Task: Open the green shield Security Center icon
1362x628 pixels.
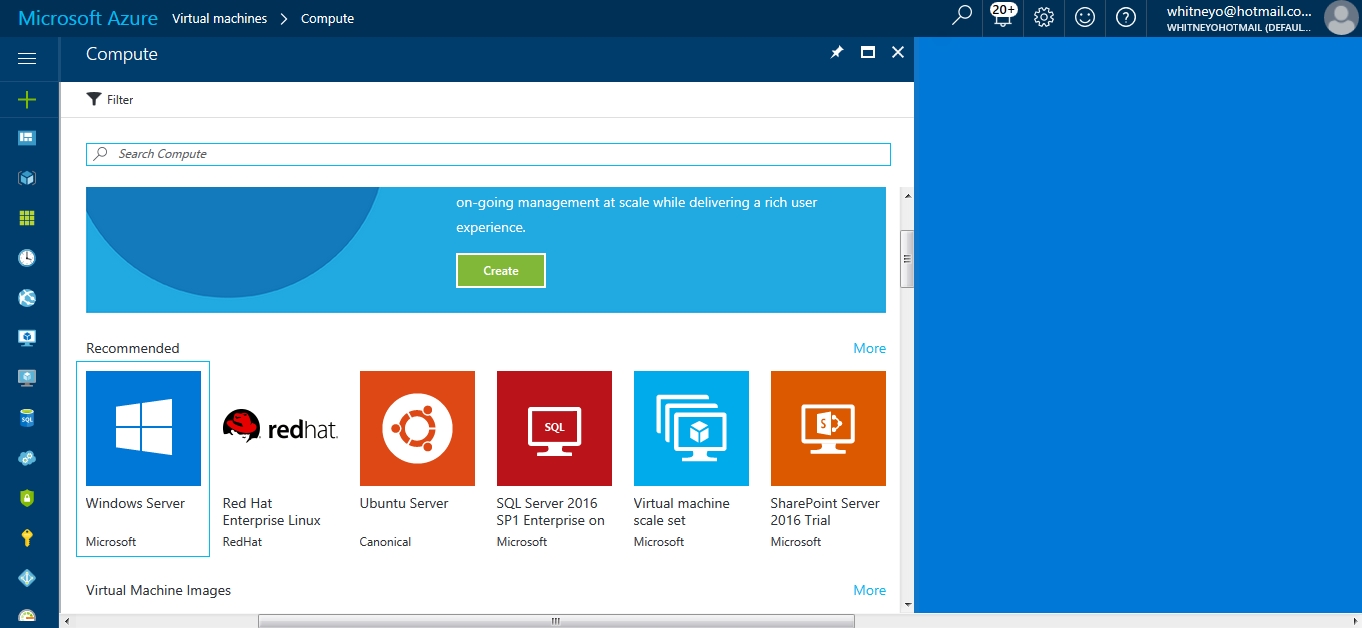Action: tap(27, 498)
